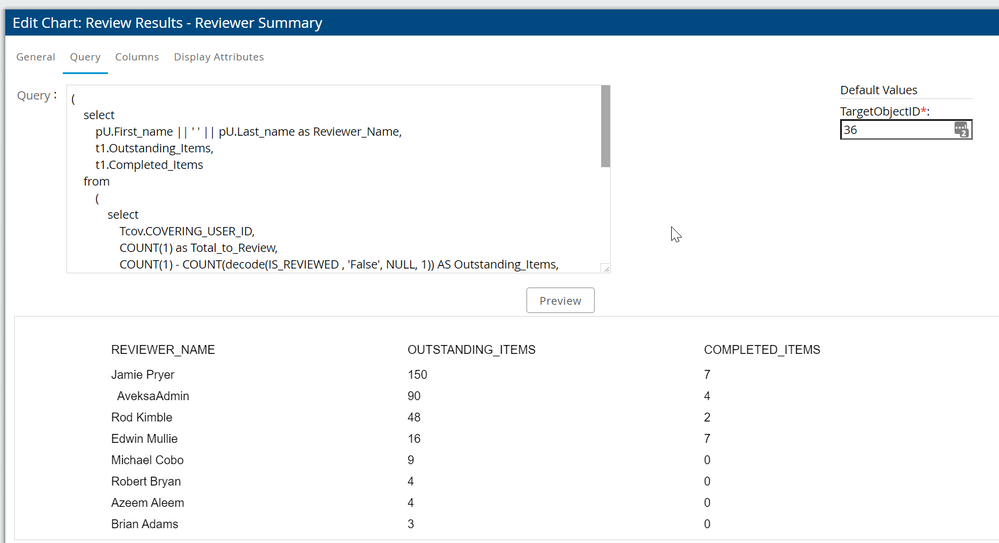The height and width of the screenshot is (543, 999).
Task: Click the OUTSTANDING_ITEMS column header
Action: (x=471, y=350)
